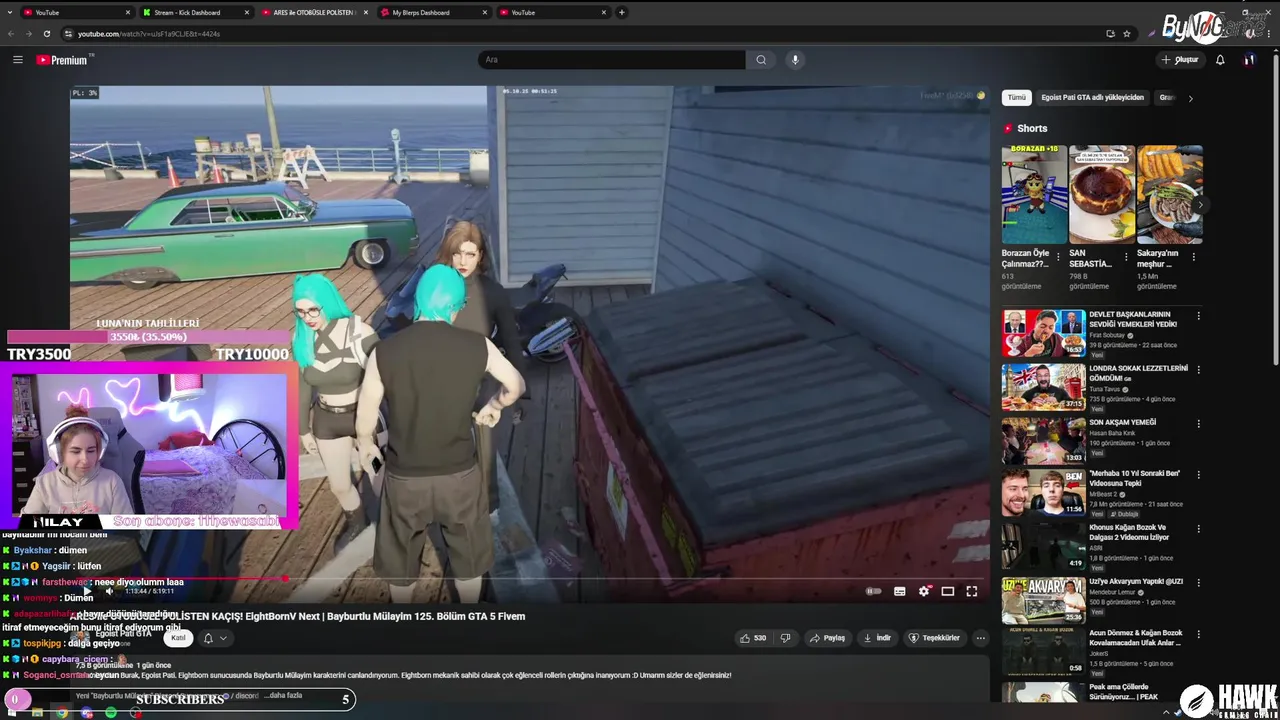Open the Sakarya'nın meşhur short thumbnail
Screen dimensions: 1280x720
1169,195
